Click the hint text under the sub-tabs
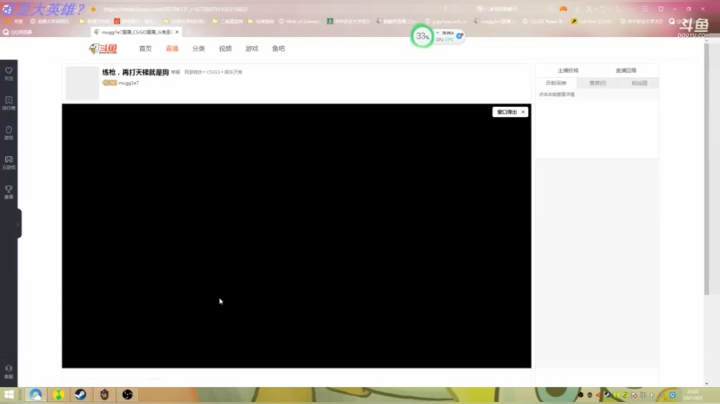The width and height of the screenshot is (720, 404). (557, 95)
